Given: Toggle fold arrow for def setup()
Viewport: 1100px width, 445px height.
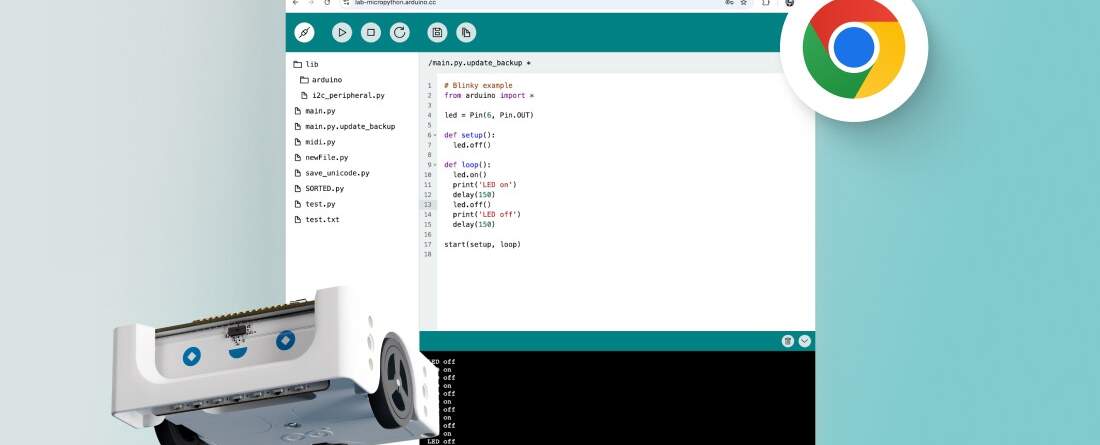Looking at the screenshot, I should [435, 135].
